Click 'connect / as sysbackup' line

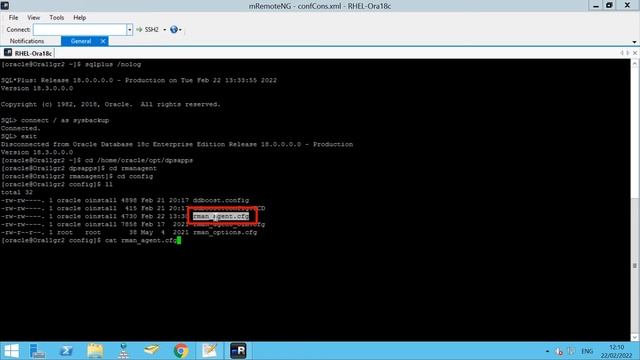tap(55, 120)
